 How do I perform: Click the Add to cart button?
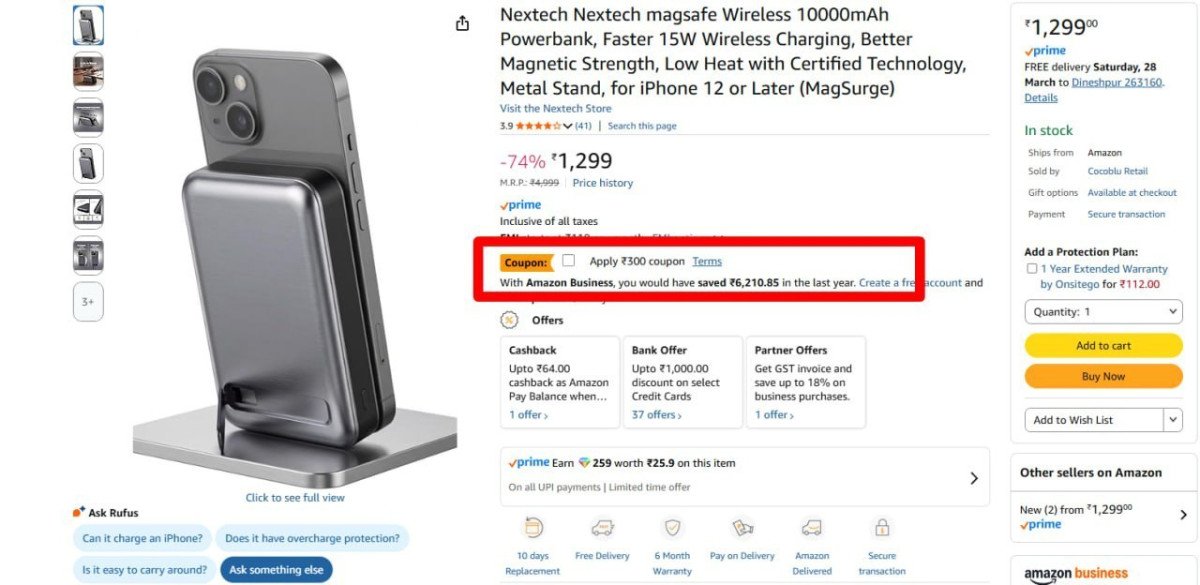1103,346
